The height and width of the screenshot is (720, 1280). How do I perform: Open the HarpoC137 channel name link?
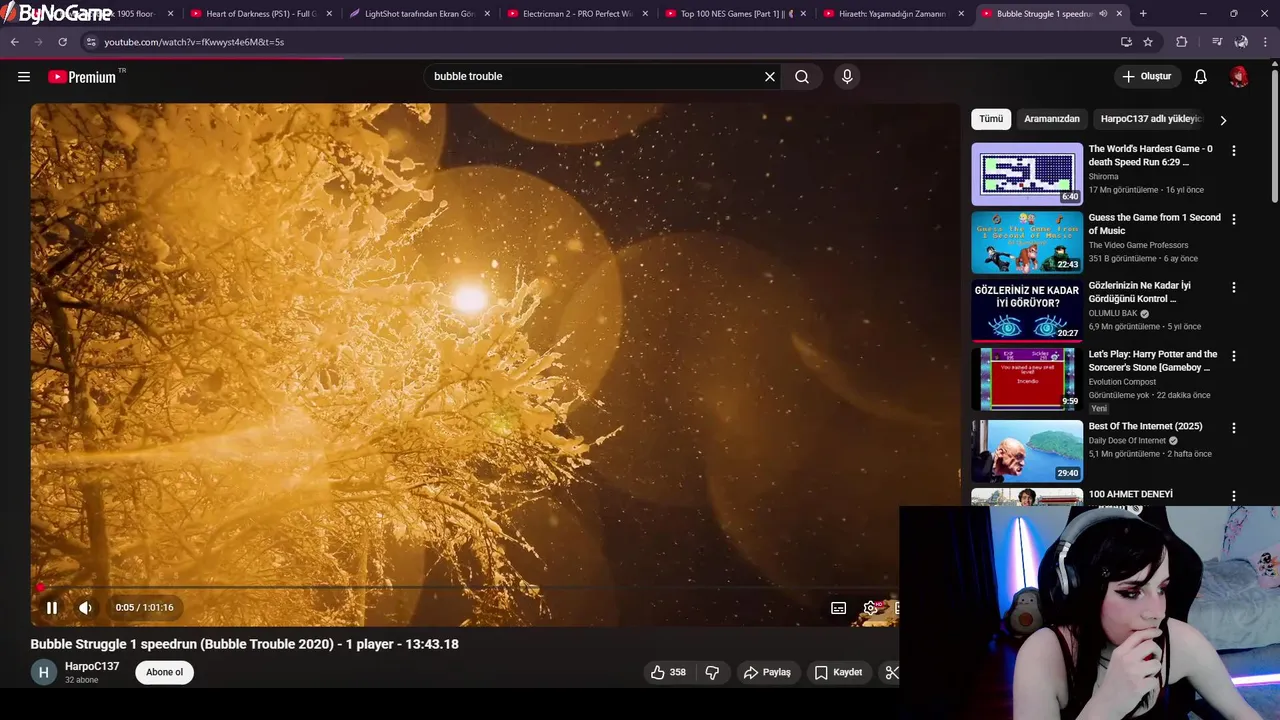(92, 666)
